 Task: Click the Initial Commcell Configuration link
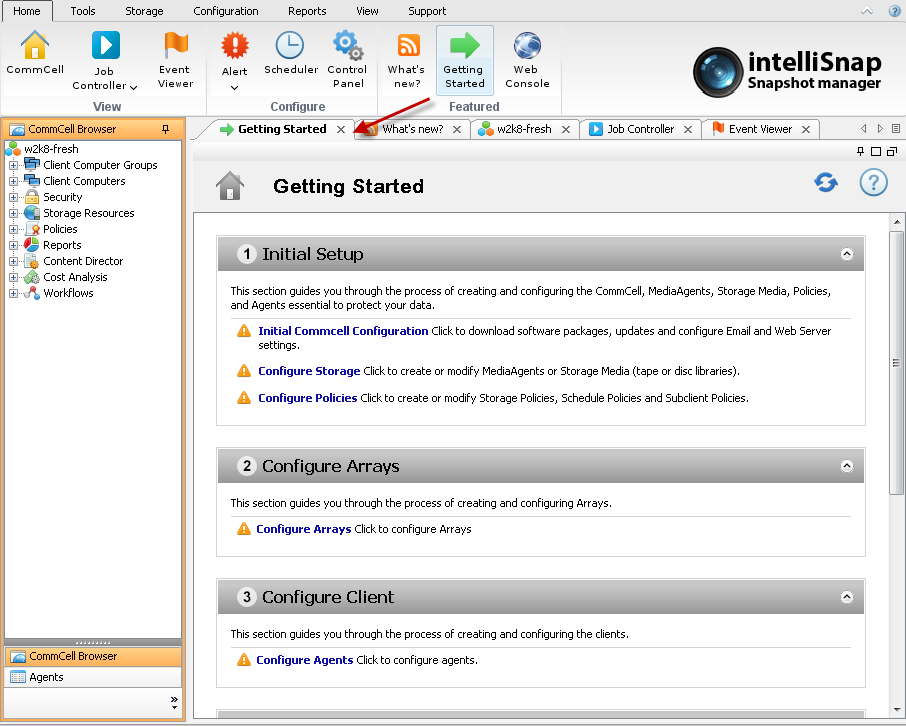tap(343, 331)
